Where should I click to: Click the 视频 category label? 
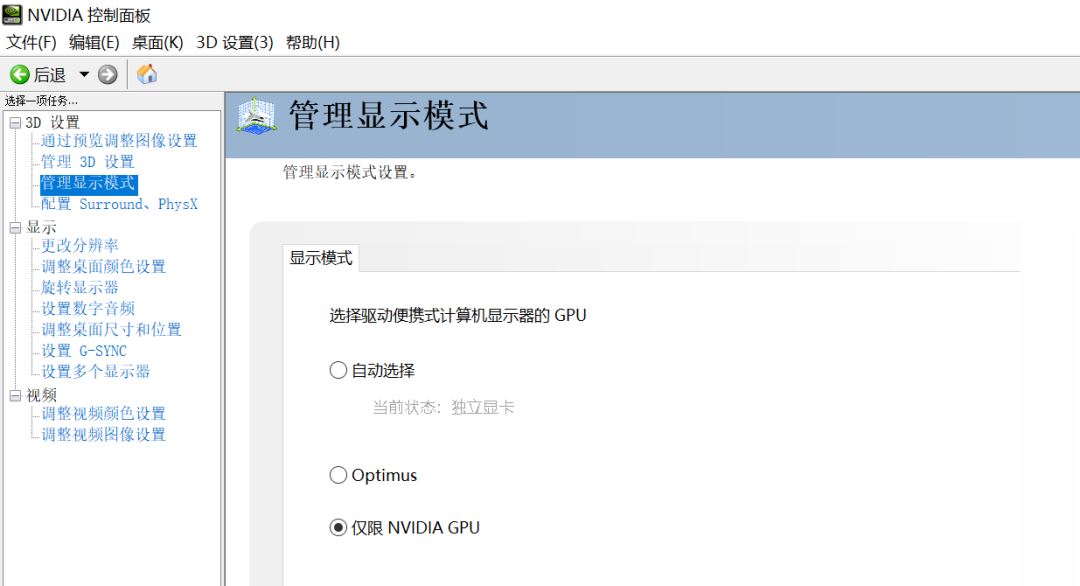pos(41,395)
